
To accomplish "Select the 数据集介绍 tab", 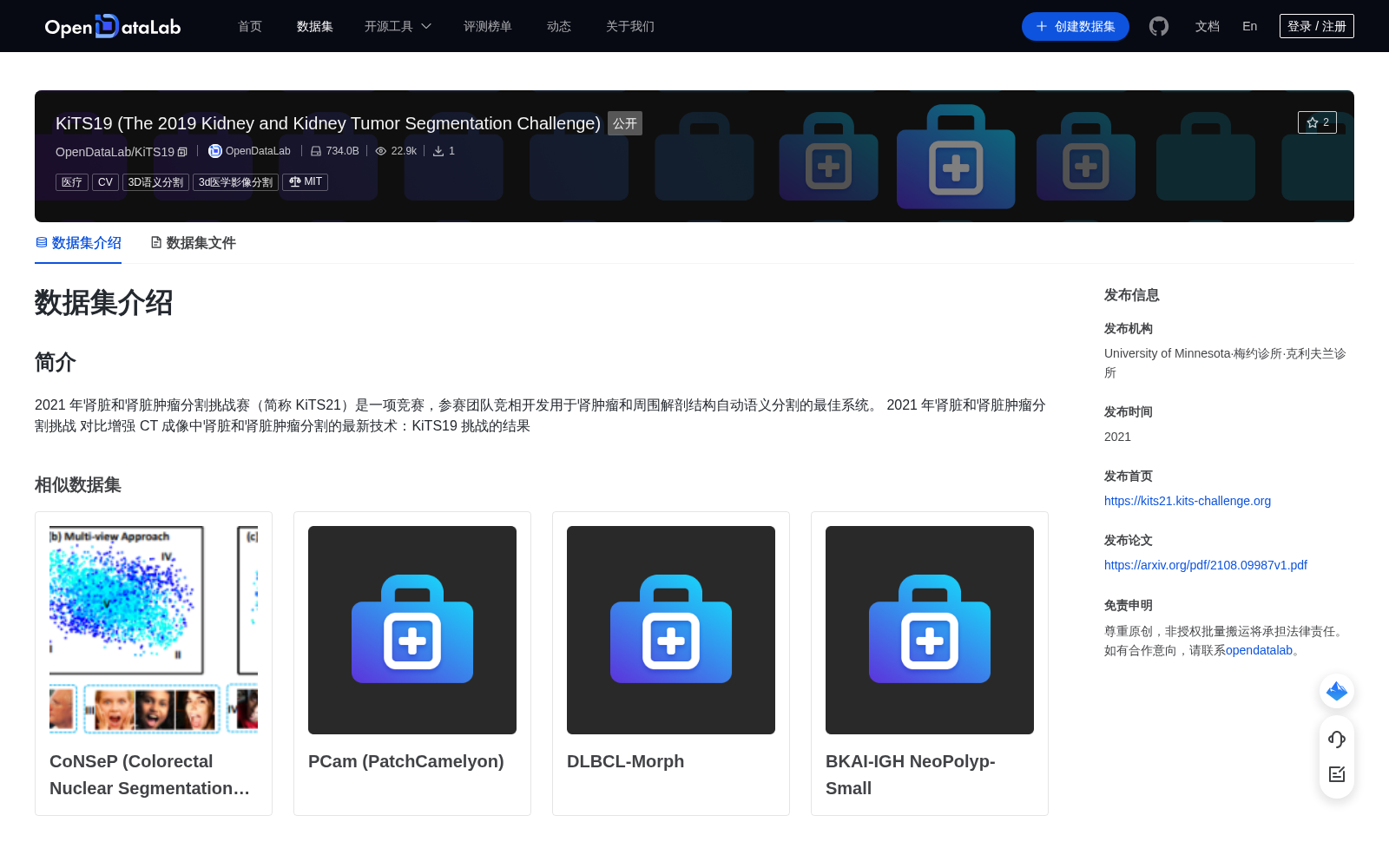I will point(78,243).
